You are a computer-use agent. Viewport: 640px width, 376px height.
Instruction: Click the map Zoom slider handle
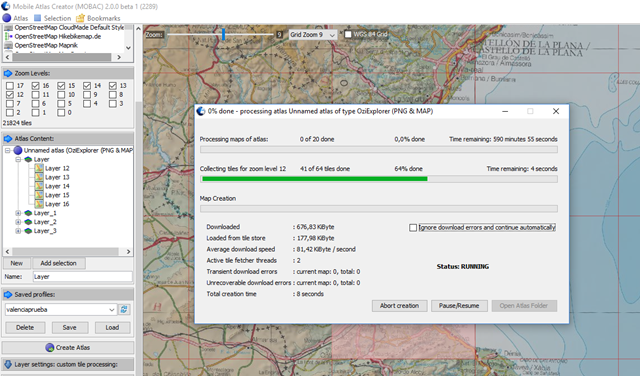[x=223, y=34]
